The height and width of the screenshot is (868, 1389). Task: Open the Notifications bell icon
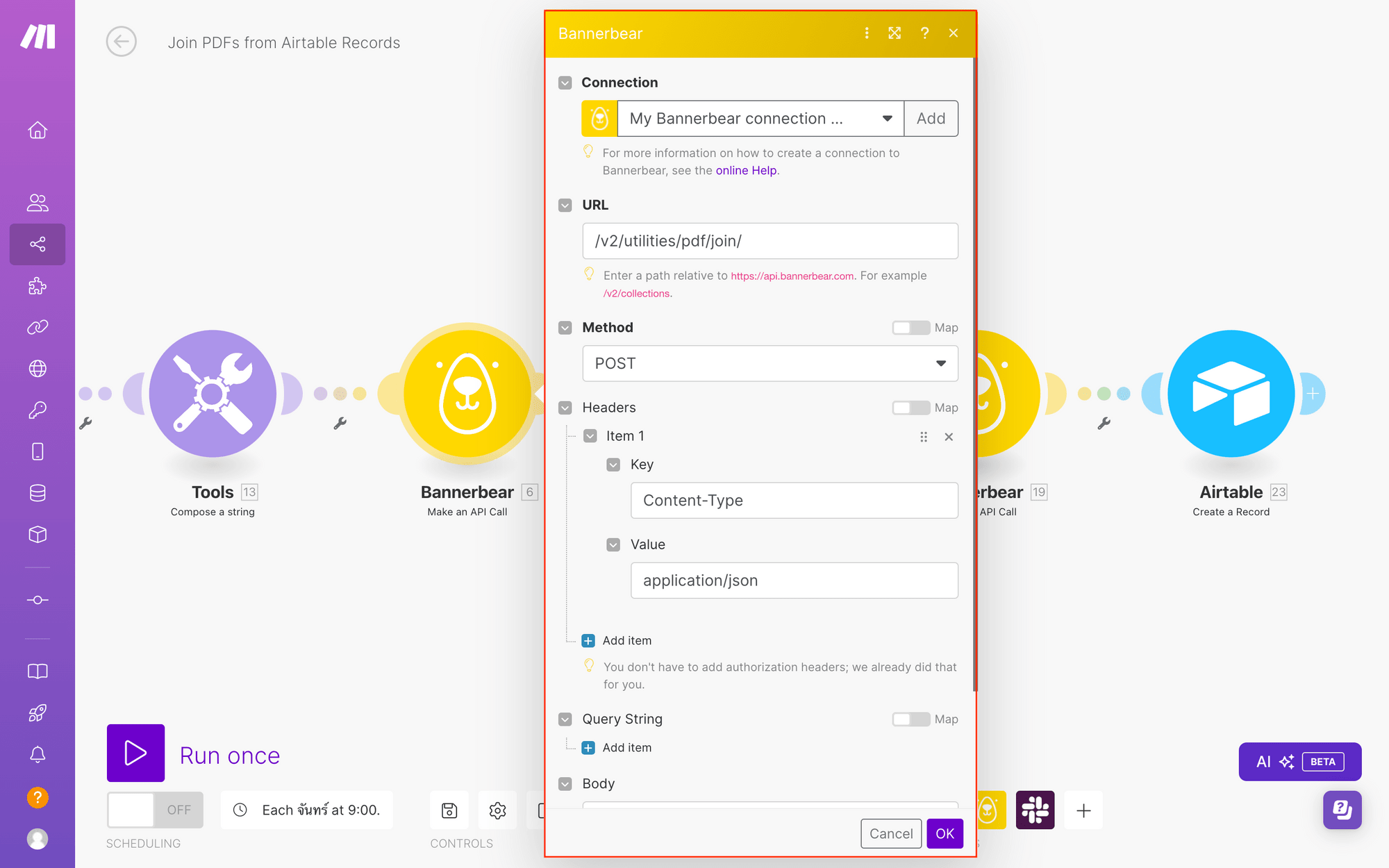tap(38, 756)
